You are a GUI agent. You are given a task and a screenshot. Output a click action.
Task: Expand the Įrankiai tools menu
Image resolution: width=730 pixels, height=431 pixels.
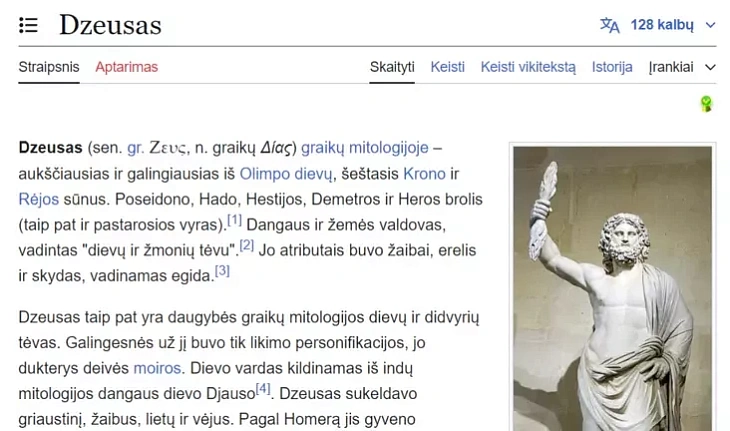coord(682,67)
